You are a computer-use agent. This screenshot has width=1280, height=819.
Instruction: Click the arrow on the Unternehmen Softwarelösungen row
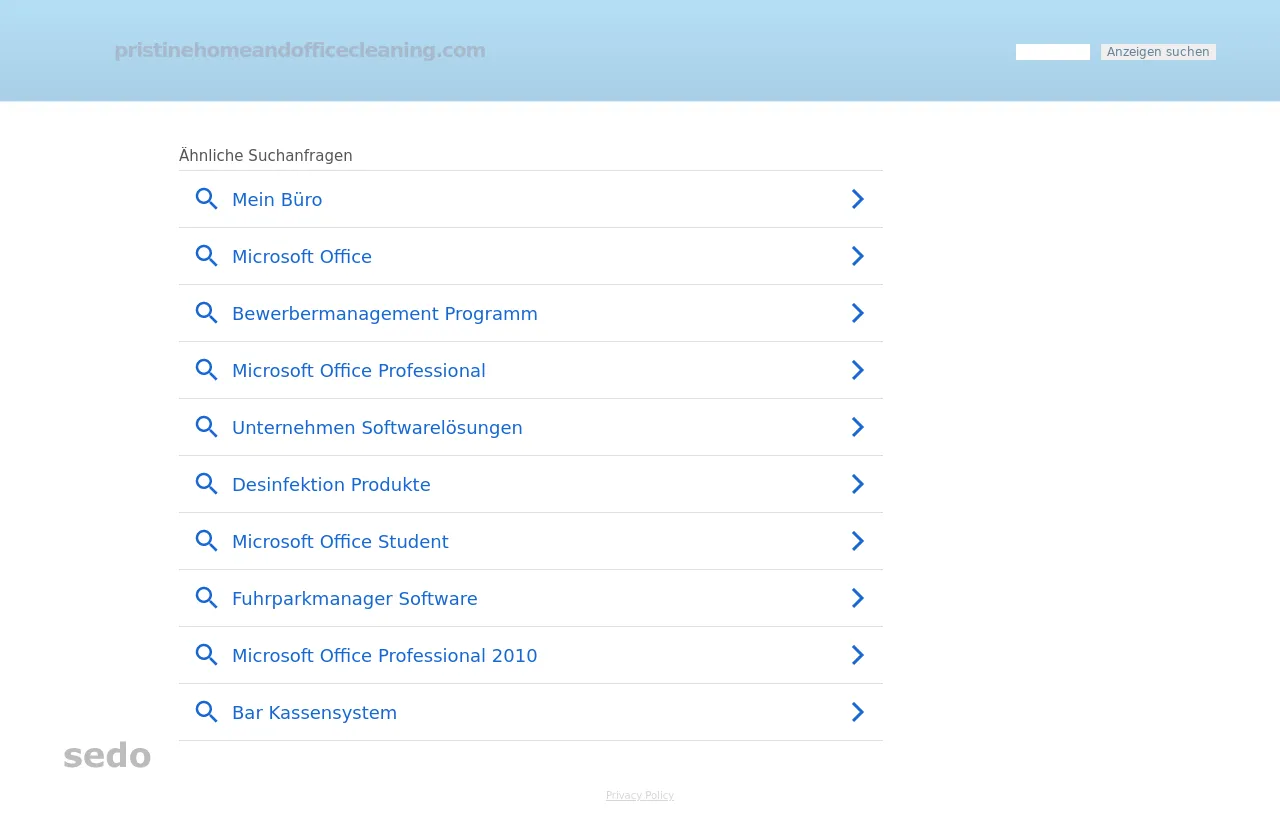[858, 427]
